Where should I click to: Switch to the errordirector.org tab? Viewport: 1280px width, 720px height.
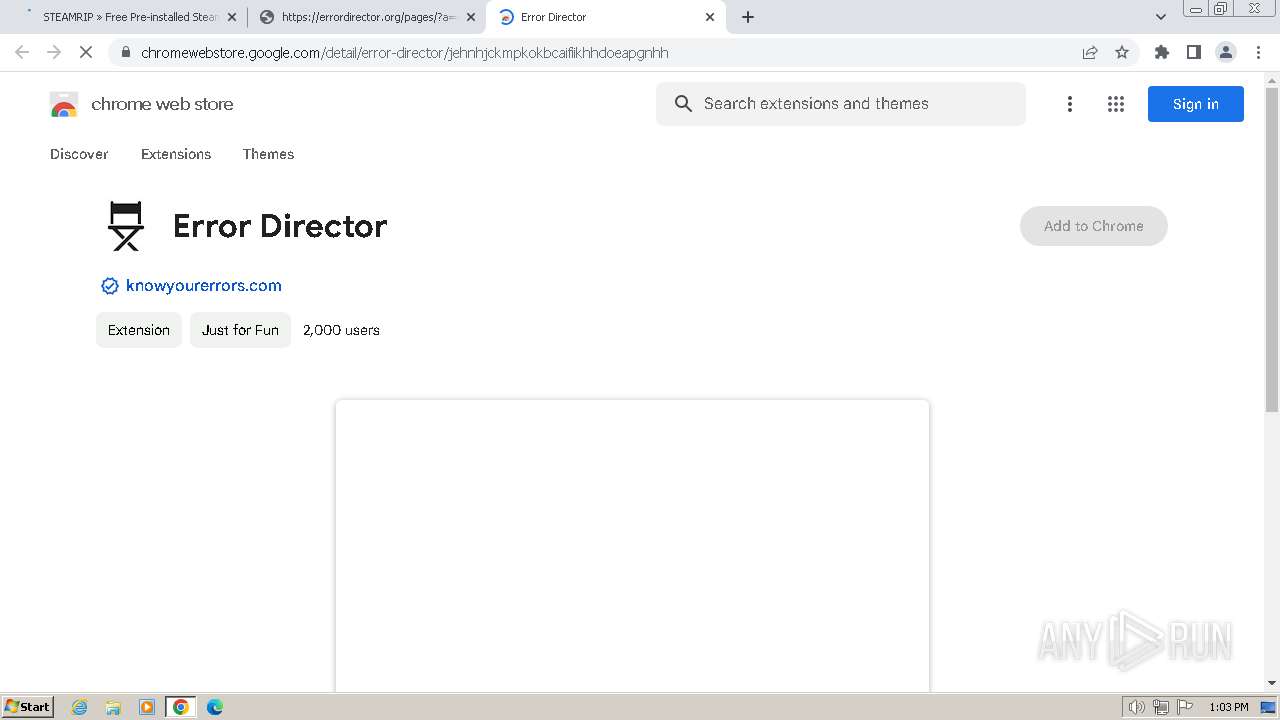pos(365,17)
